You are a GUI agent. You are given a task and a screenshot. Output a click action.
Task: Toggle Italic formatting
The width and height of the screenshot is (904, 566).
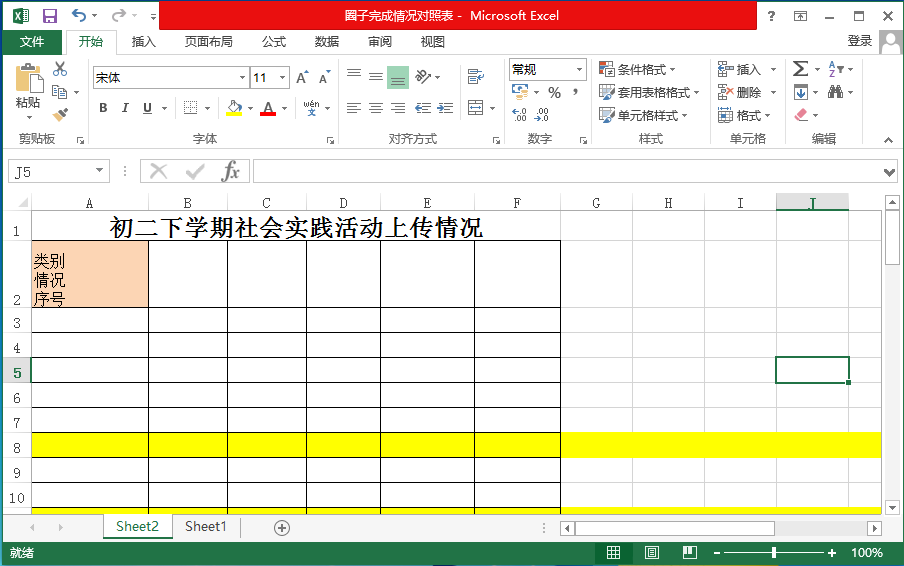tap(125, 108)
